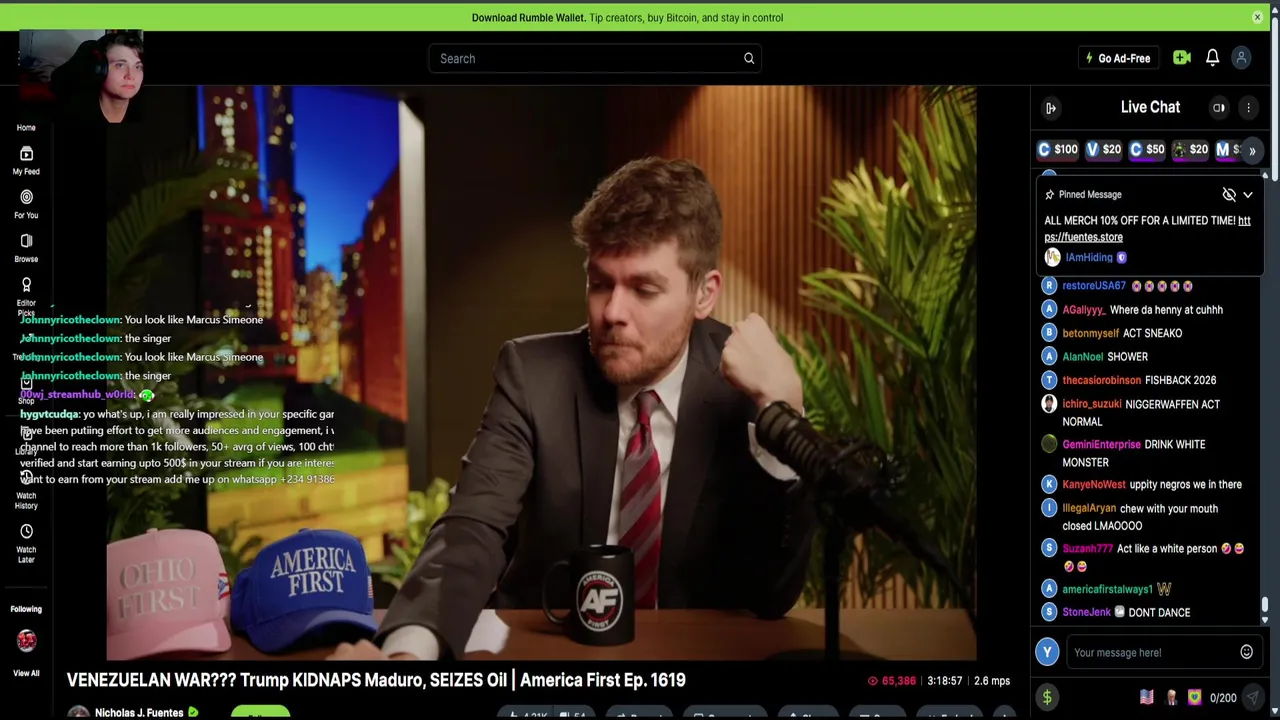Click View All under Following

[26, 674]
